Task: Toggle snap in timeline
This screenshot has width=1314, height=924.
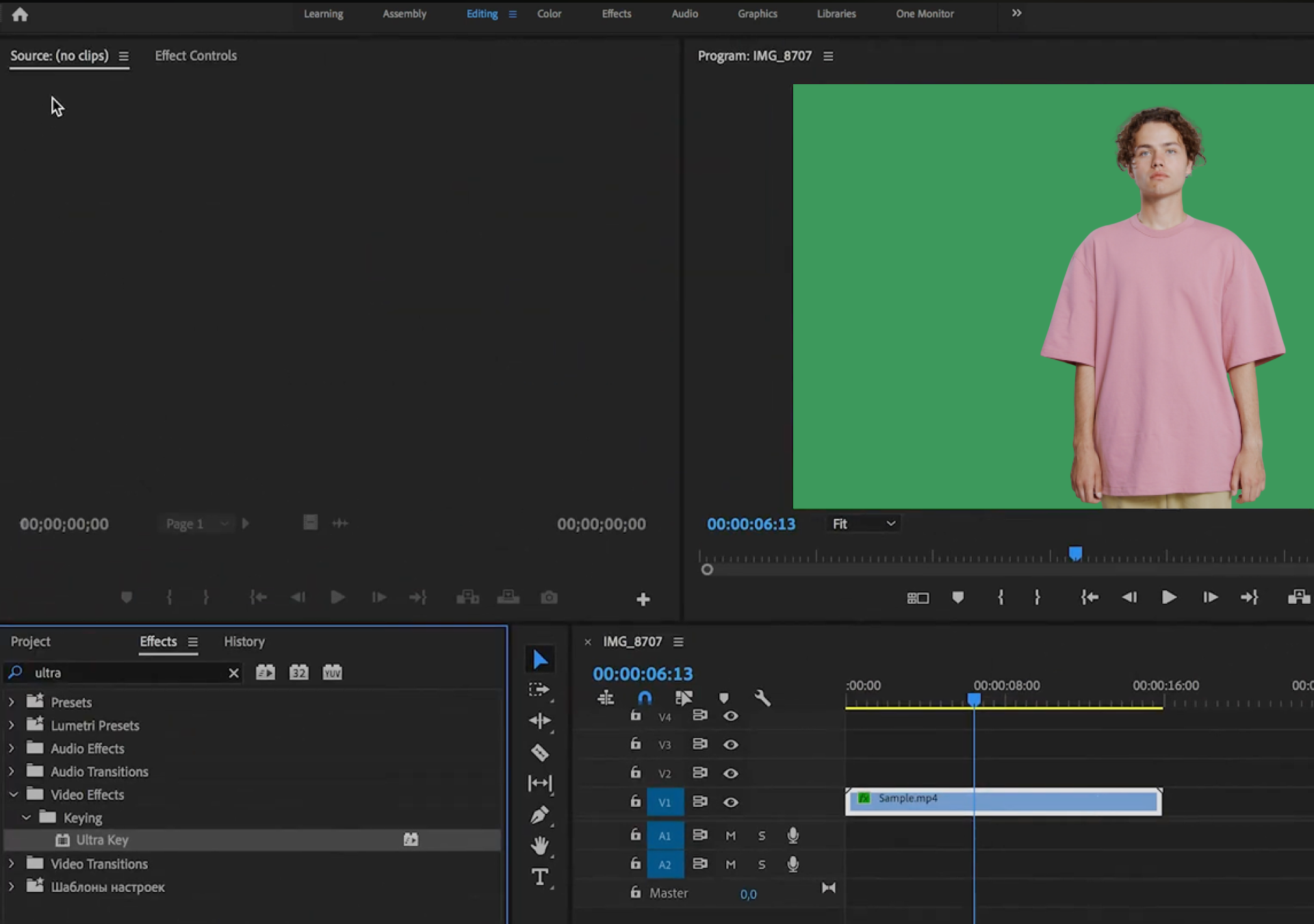Action: point(644,698)
